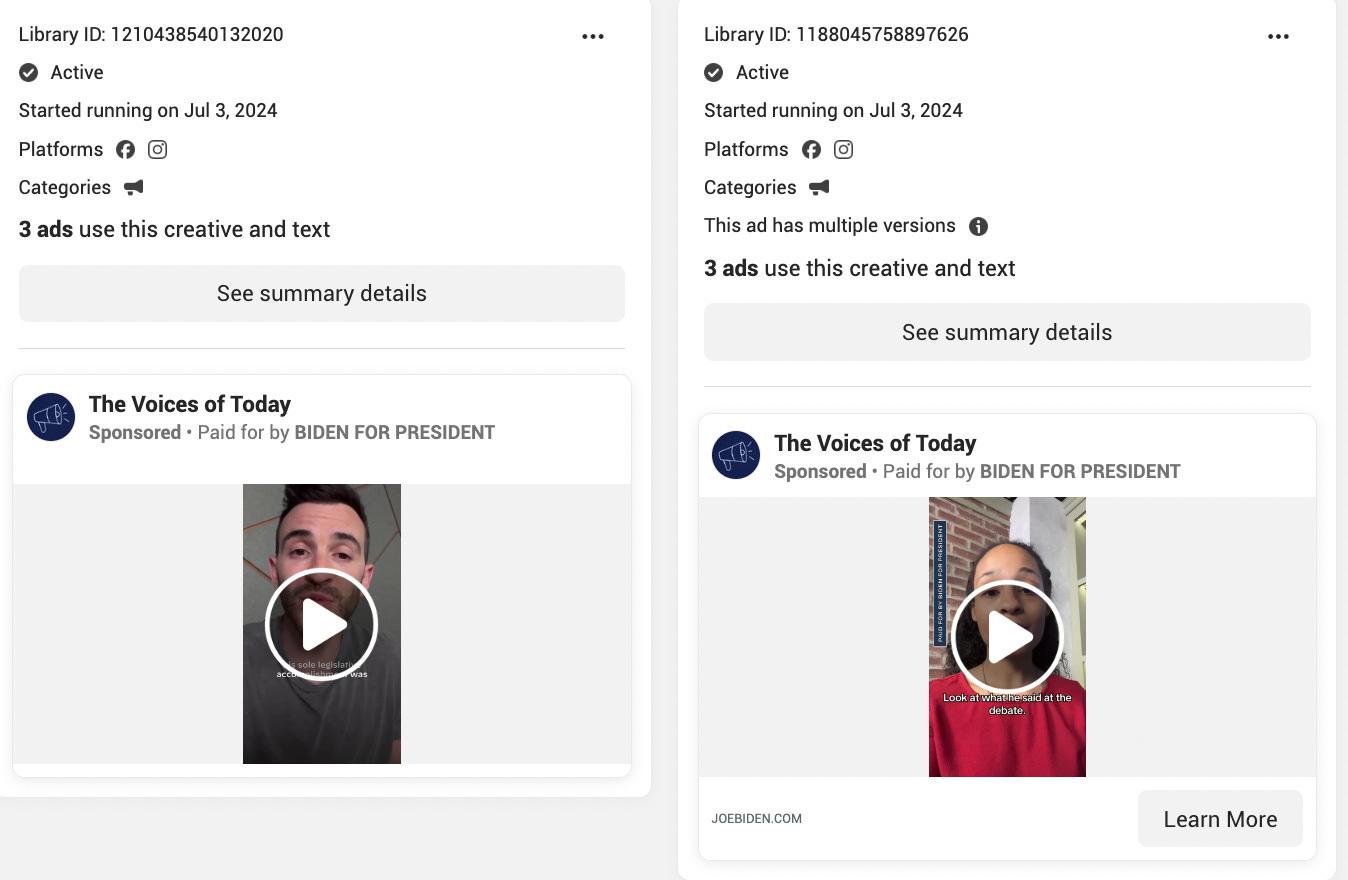
Task: Click 'Paid for by BIDEN FOR PRESIDENT' in ad 1210438540132020
Action: click(346, 433)
